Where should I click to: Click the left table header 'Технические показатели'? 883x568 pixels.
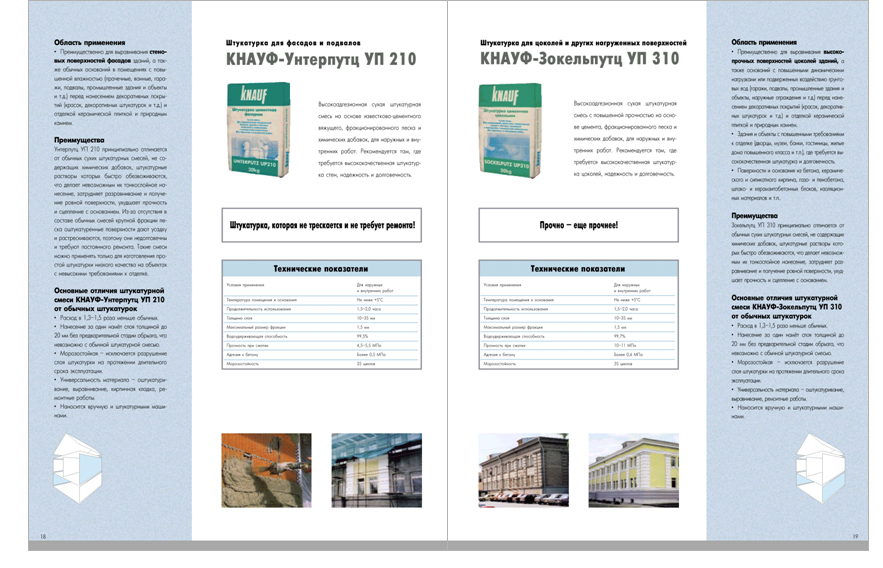click(x=320, y=269)
